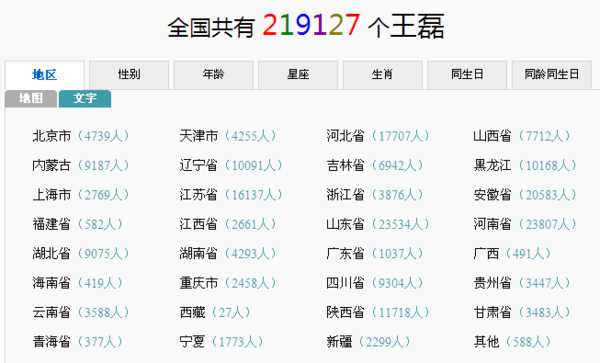Image resolution: width=600 pixels, height=363 pixels.
Task: Click 云南省 (3588人) entry
Action: (81, 313)
